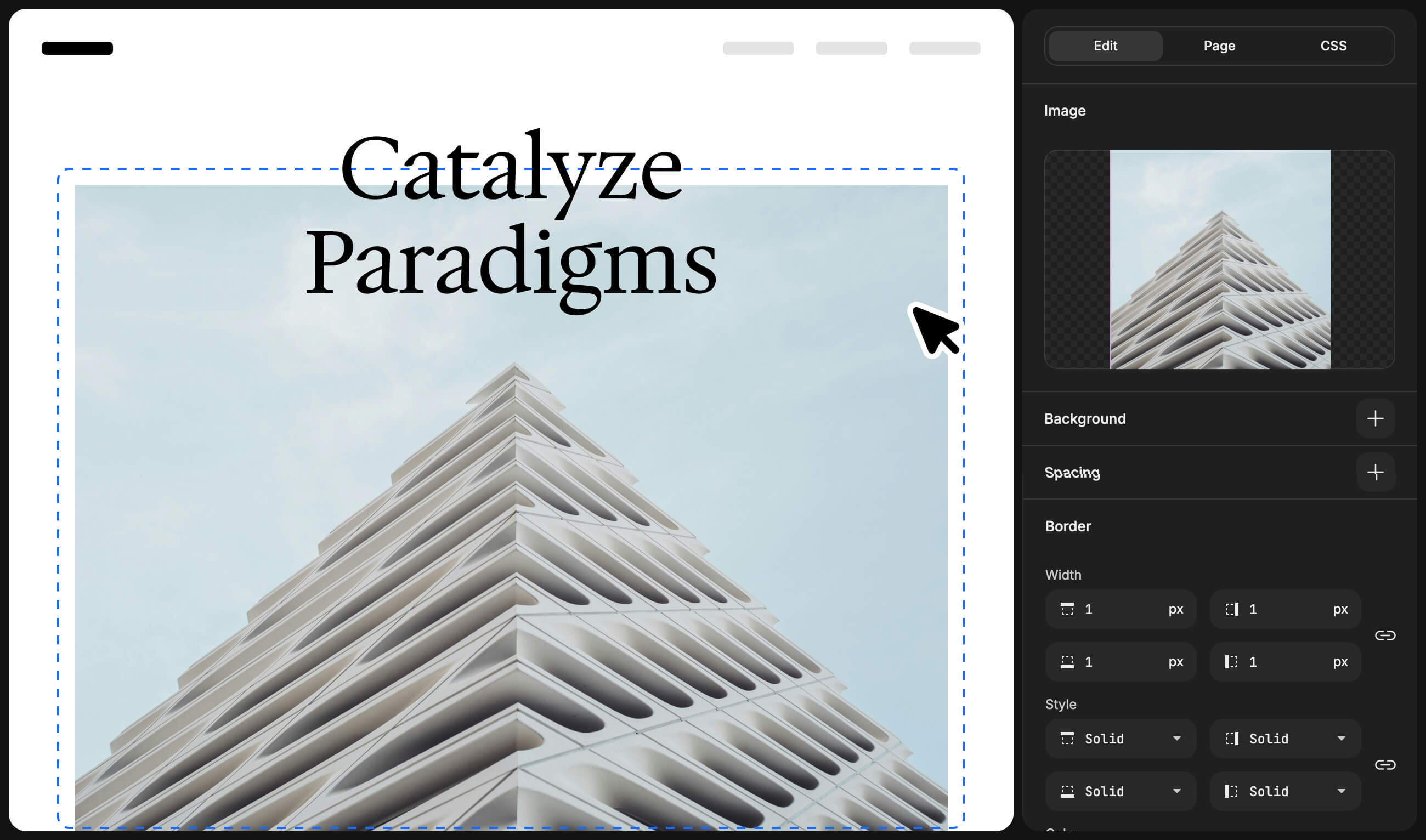This screenshot has height=840, width=1426.
Task: Click the top border style icon
Action: [1067, 739]
